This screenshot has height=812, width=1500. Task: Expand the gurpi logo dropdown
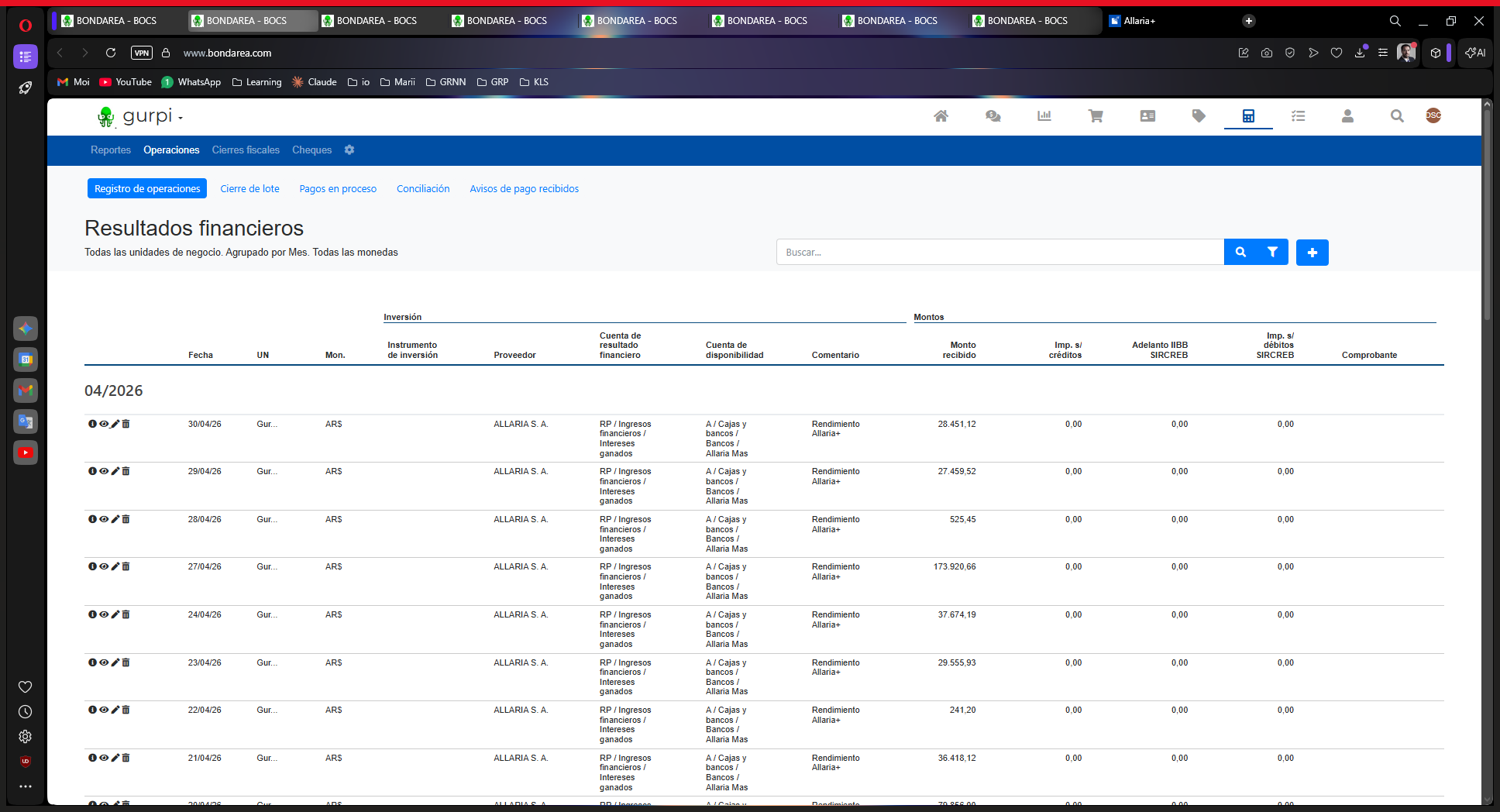[181, 118]
